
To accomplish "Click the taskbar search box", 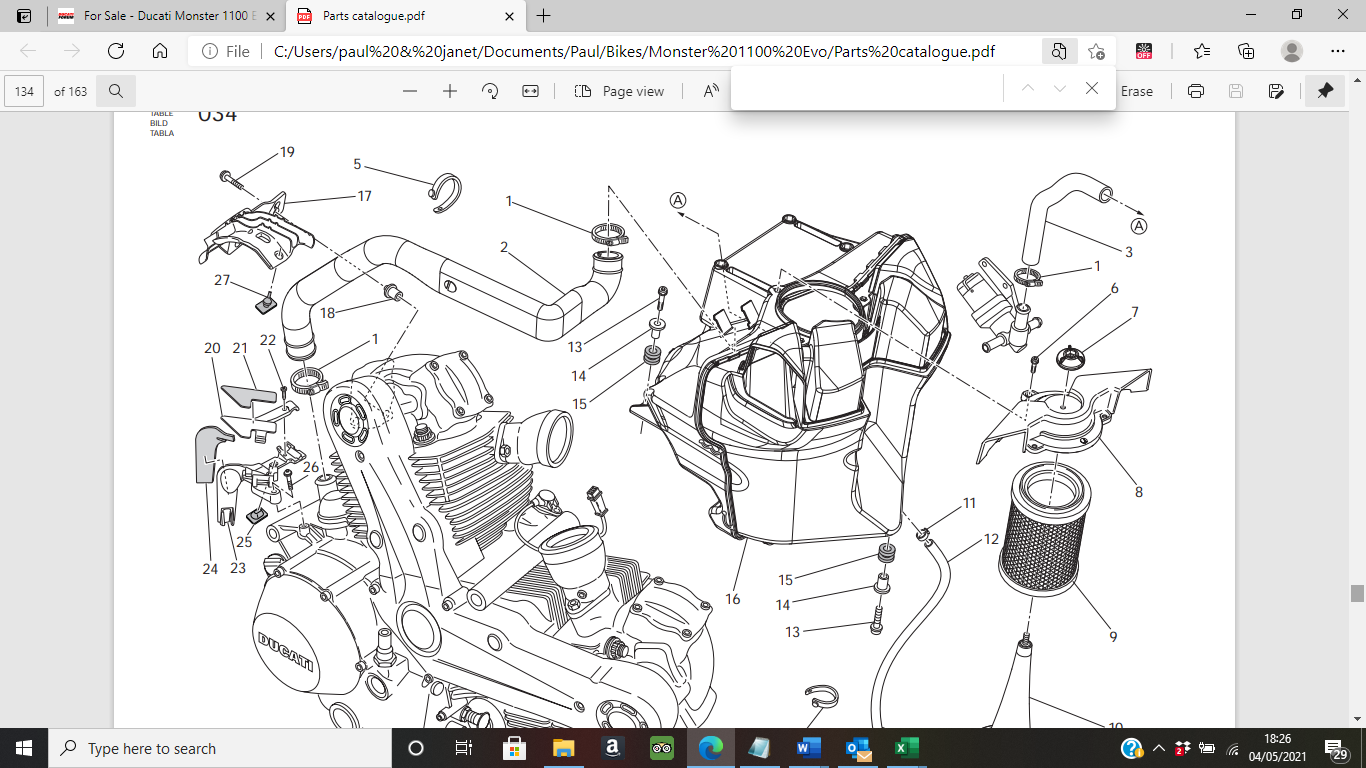I will pyautogui.click(x=220, y=748).
